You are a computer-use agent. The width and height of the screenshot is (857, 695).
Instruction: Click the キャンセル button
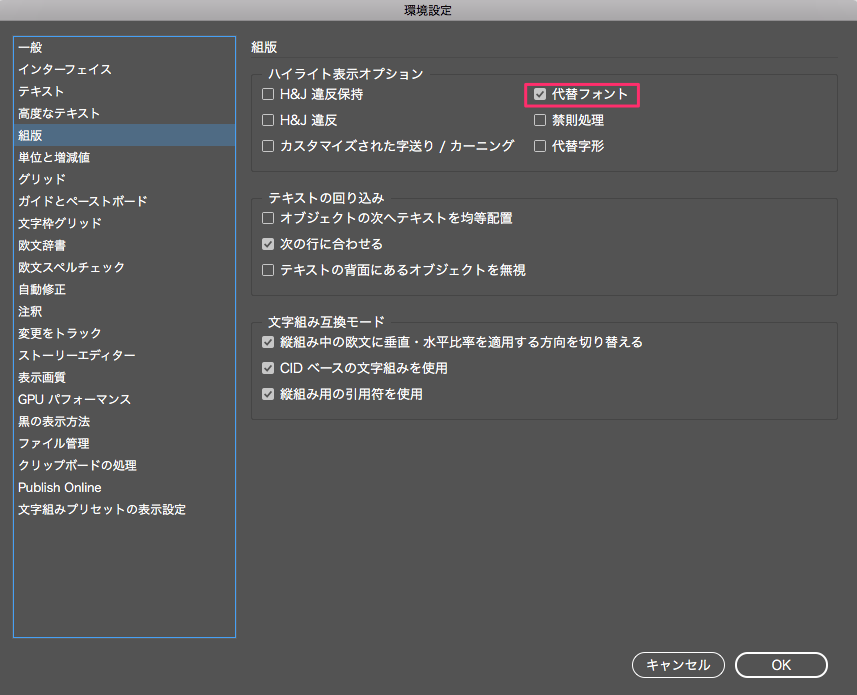[678, 665]
